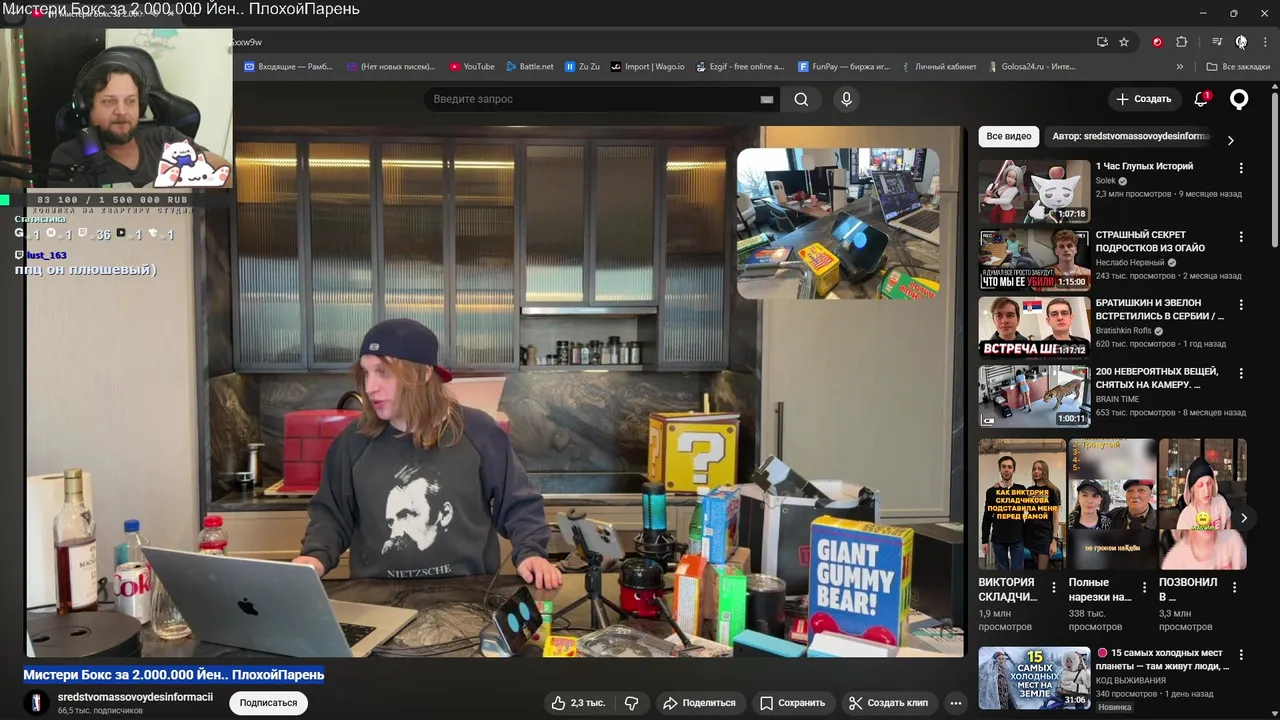Open the 'Import | Wago.io' bookmark
The image size is (1280, 720).
pyautogui.click(x=648, y=67)
